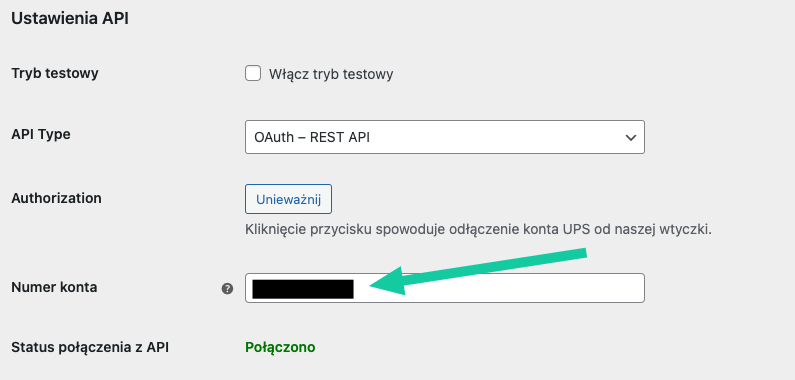Focus the Numer konta input field

tap(445, 288)
